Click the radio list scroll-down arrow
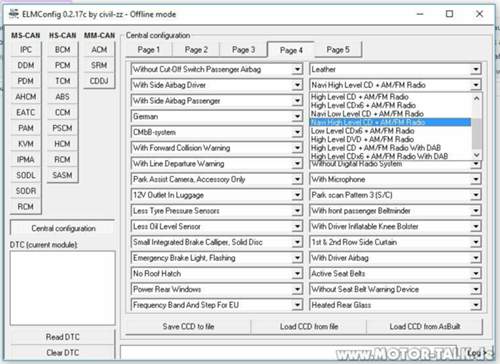500x364 pixels. coord(477,155)
